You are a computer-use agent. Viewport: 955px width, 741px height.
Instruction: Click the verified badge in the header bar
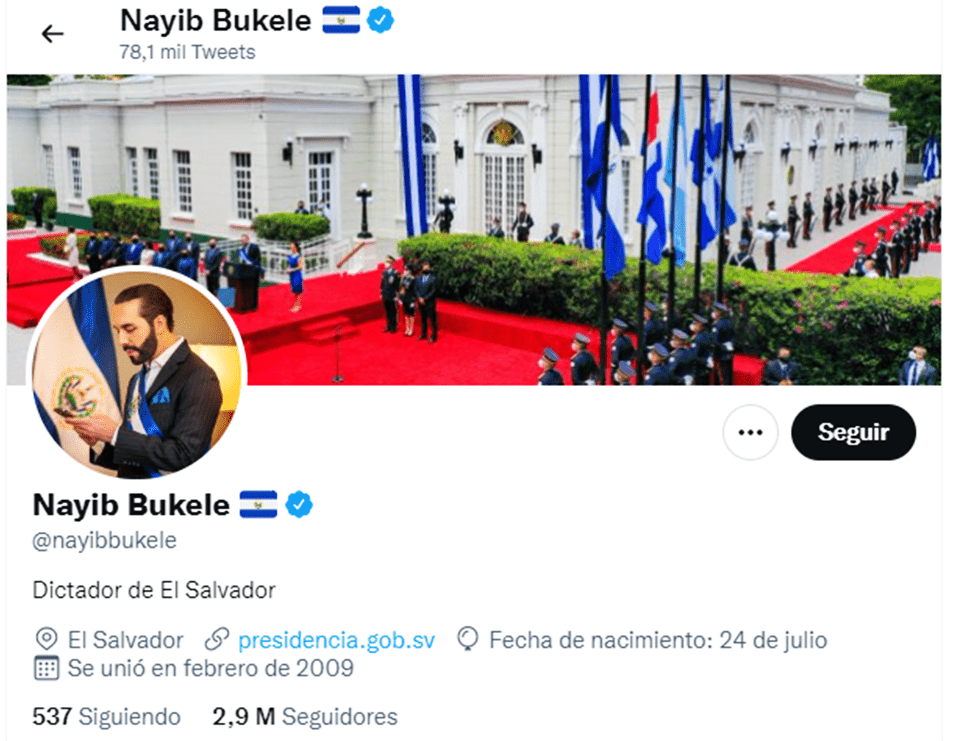tap(380, 20)
